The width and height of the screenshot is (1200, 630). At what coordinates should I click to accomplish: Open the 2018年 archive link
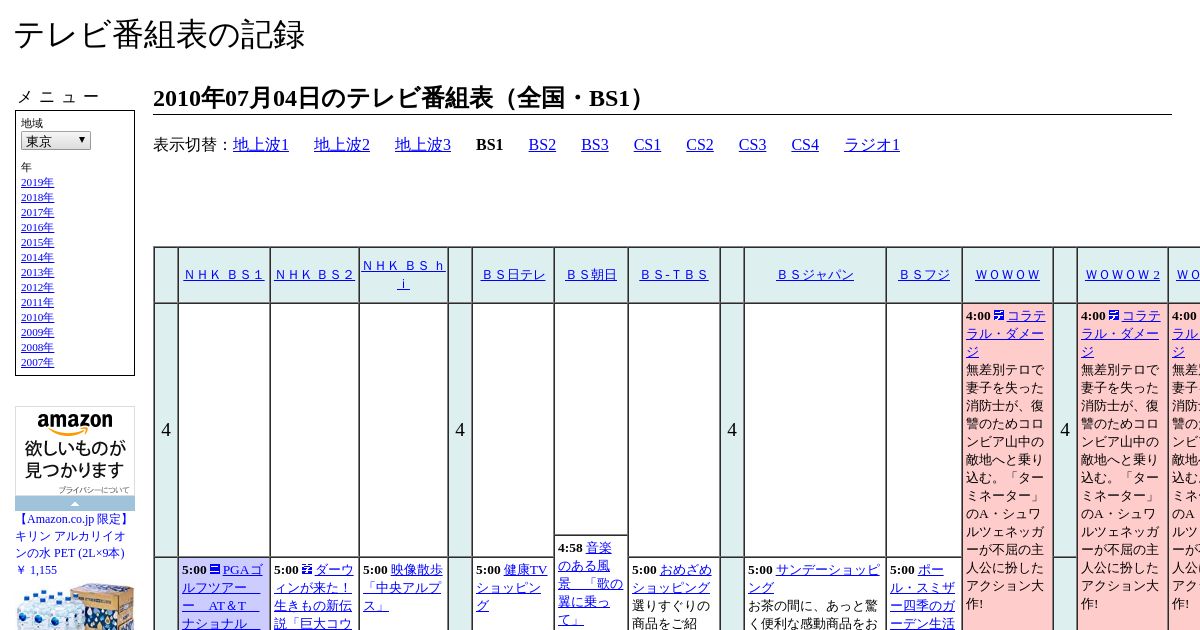[x=37, y=198]
